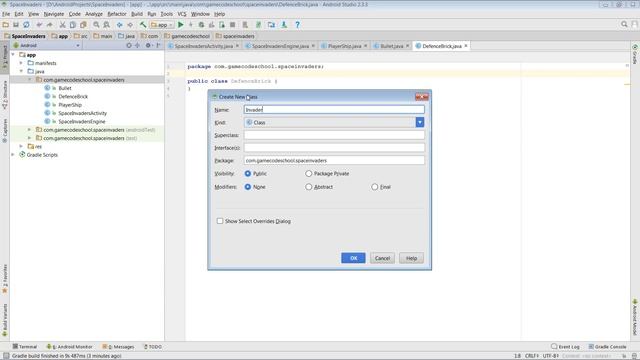This screenshot has height=360, width=640.
Task: Click the Interface(s) input field
Action: pyautogui.click(x=334, y=147)
